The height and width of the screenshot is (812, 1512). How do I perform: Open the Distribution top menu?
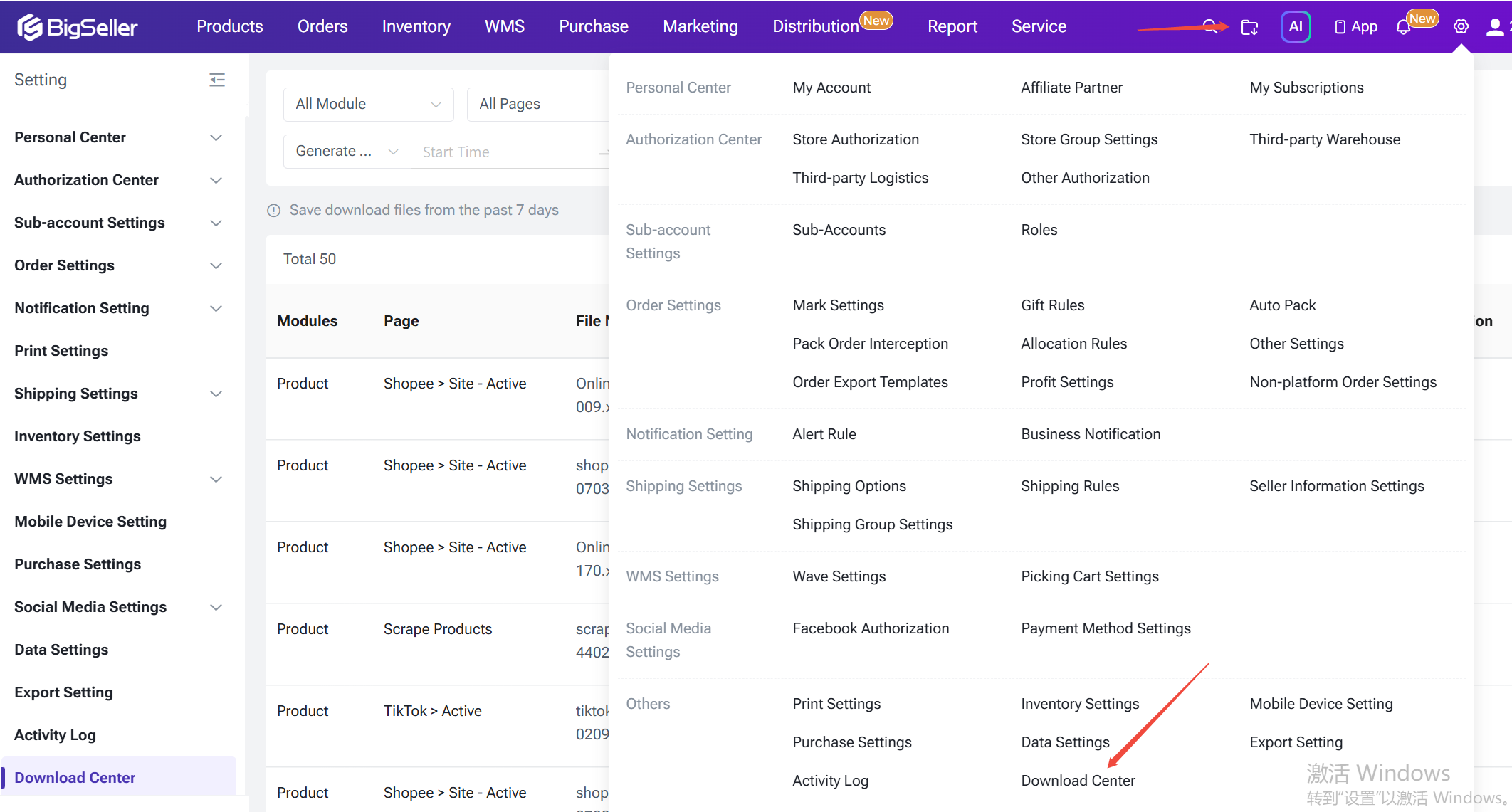pyautogui.click(x=816, y=26)
